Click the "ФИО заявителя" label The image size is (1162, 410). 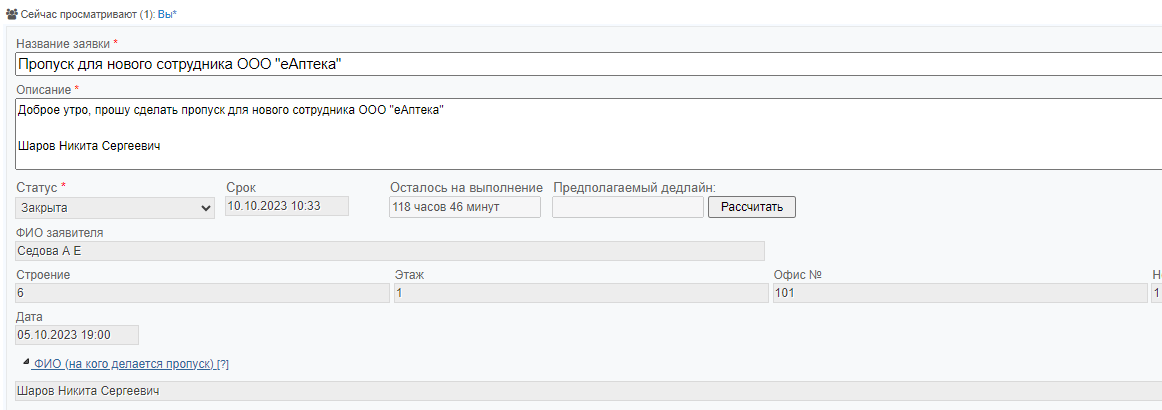[60, 233]
